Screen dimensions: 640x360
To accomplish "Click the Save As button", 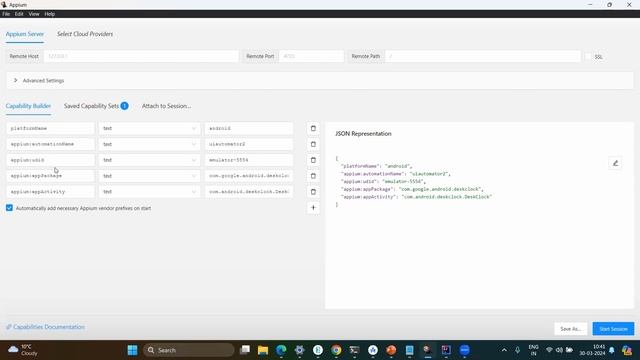I will click(570, 329).
